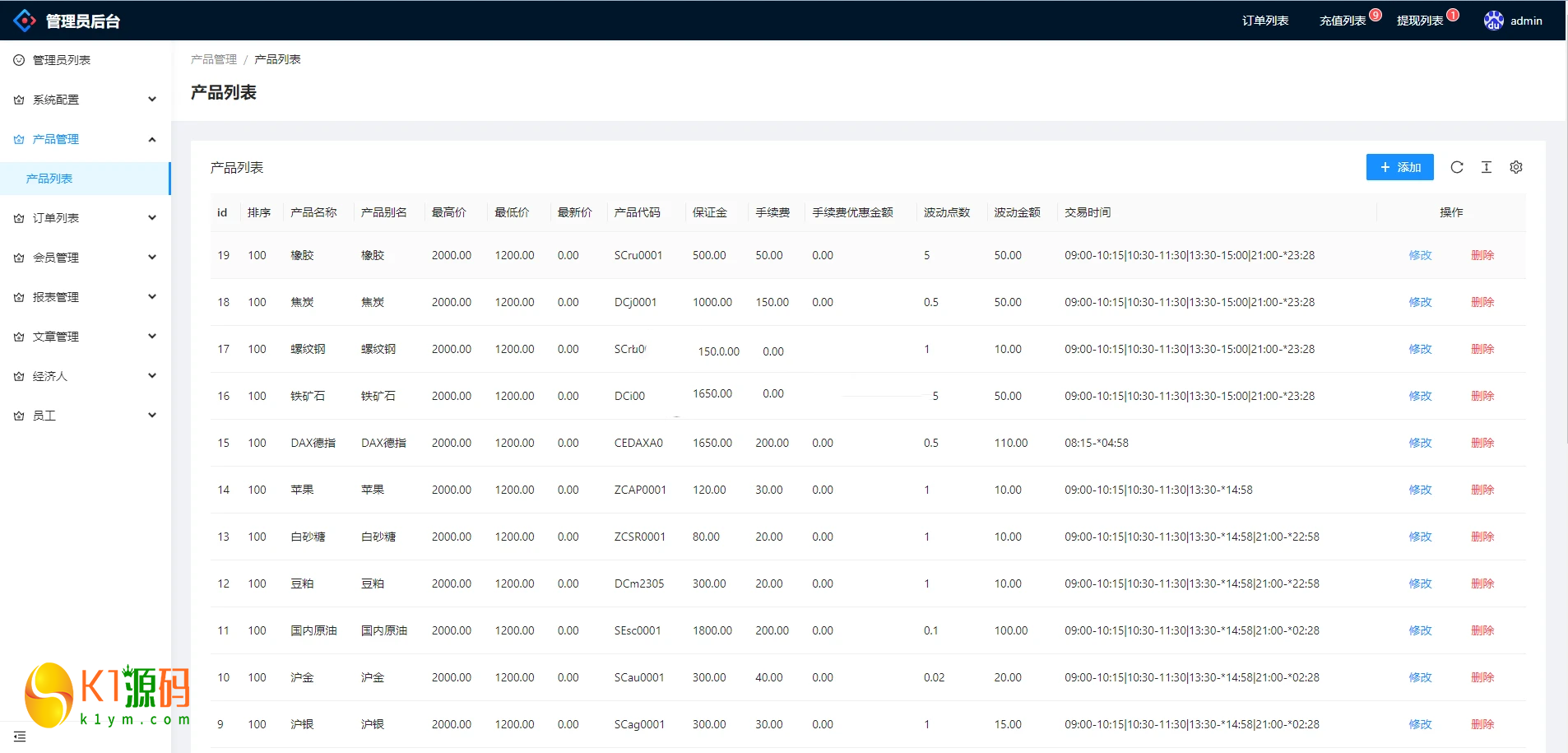Collapse sidebar using bottom-left menu fold icon
The width and height of the screenshot is (1568, 753).
click(x=20, y=737)
